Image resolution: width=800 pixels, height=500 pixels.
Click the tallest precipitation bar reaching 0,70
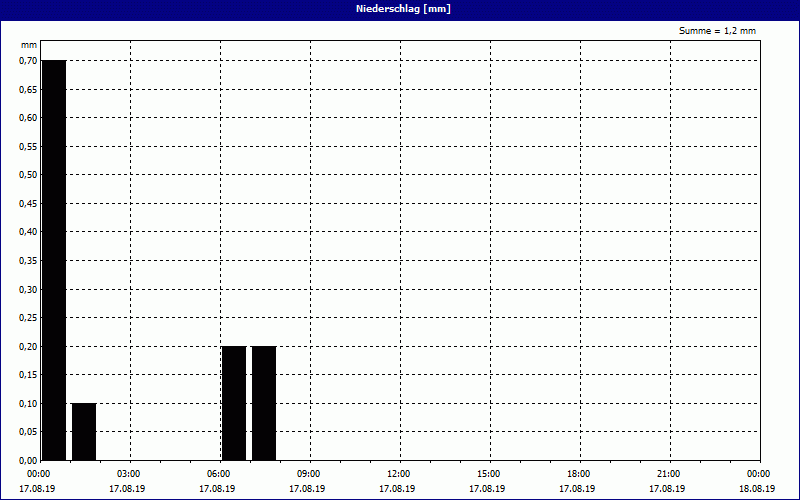pyautogui.click(x=54, y=260)
